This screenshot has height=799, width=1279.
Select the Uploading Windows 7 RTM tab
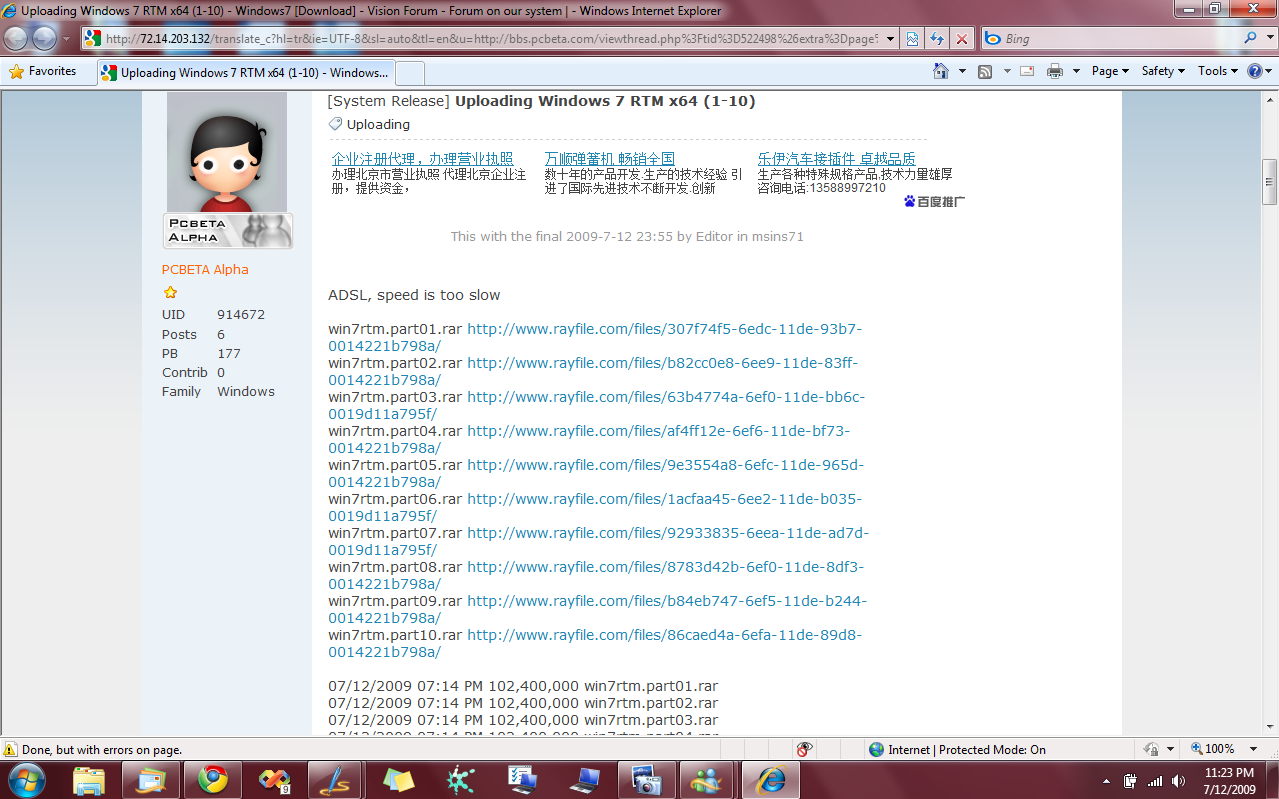point(246,73)
